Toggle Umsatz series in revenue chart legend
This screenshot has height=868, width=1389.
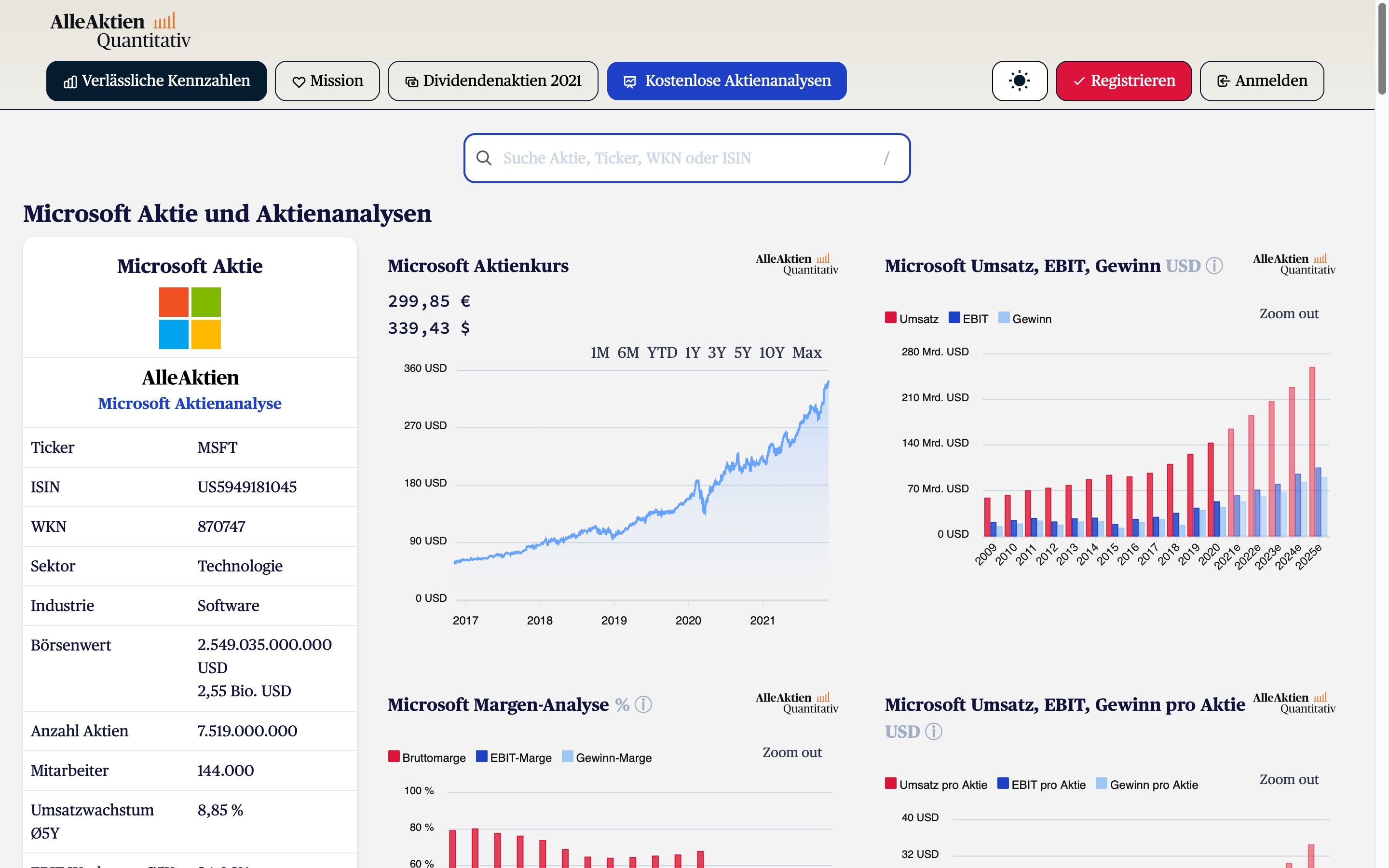pyautogui.click(x=912, y=319)
